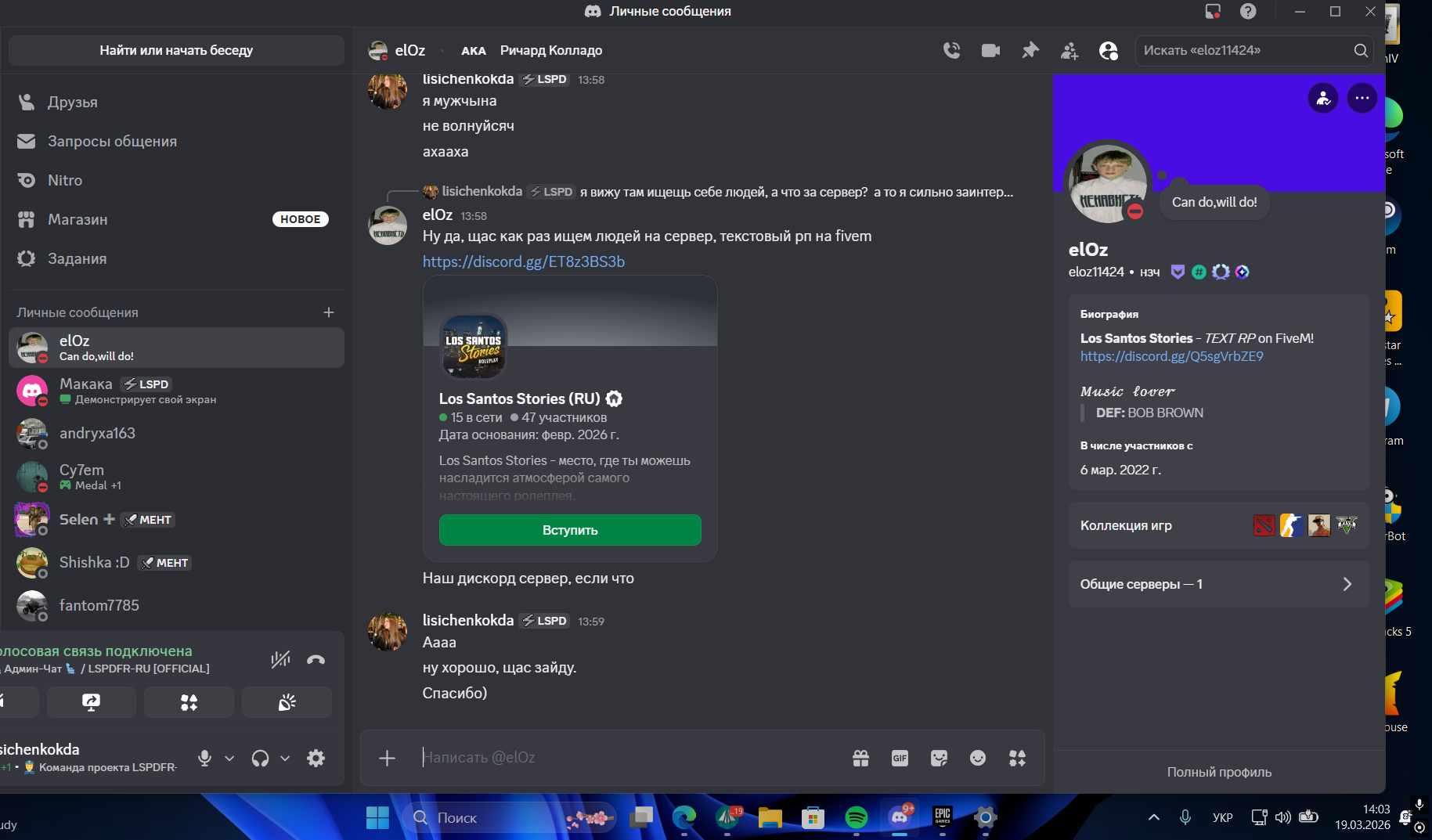The width and height of the screenshot is (1432, 840).
Task: Click the message input field for elOz
Action: [x=626, y=758]
